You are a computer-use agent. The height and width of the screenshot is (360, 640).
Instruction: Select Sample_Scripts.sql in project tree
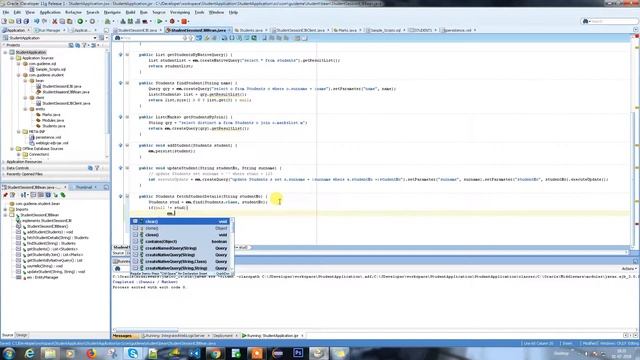50,69
